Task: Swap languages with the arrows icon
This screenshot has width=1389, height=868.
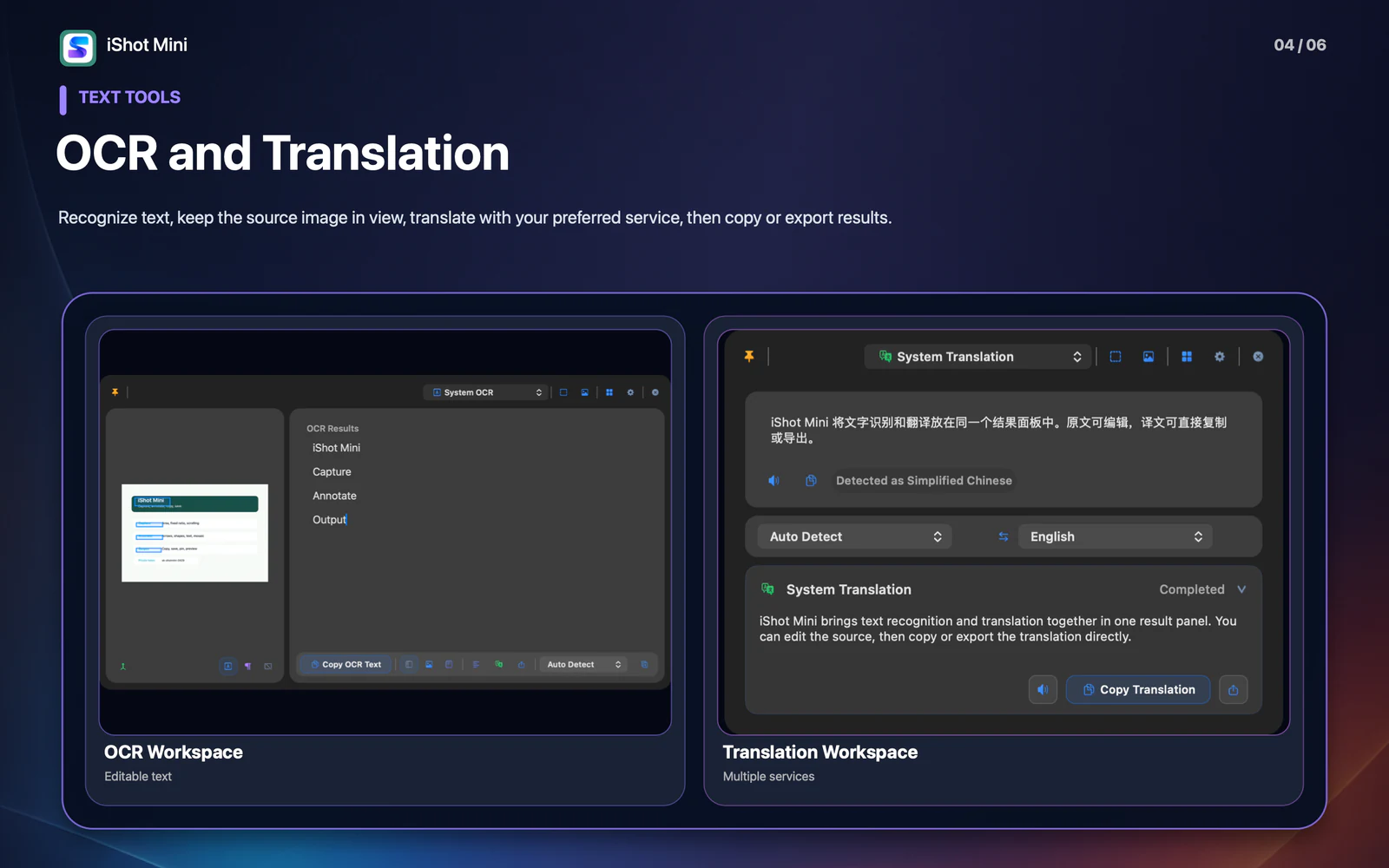Action: [x=1004, y=536]
